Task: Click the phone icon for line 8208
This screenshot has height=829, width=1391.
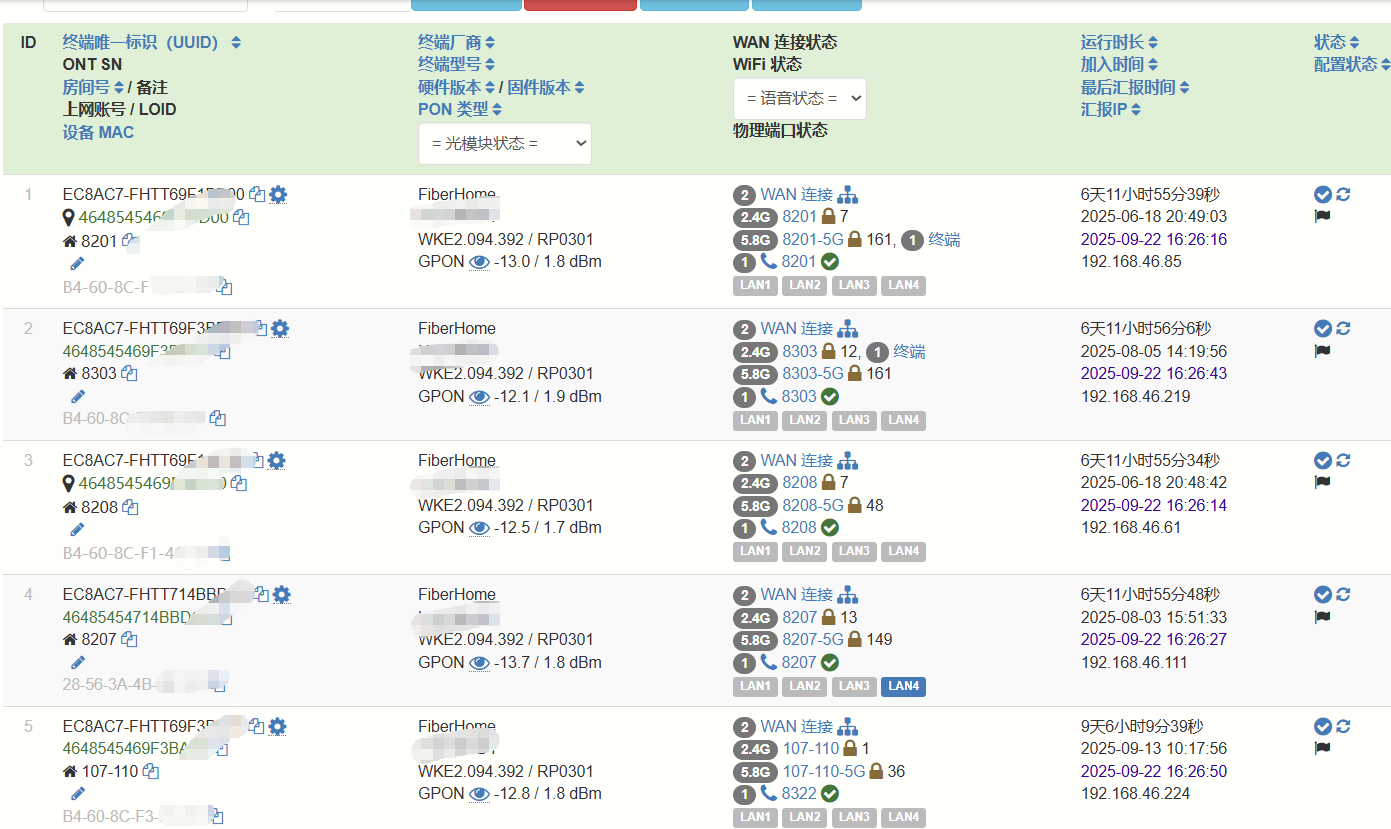Action: point(768,527)
